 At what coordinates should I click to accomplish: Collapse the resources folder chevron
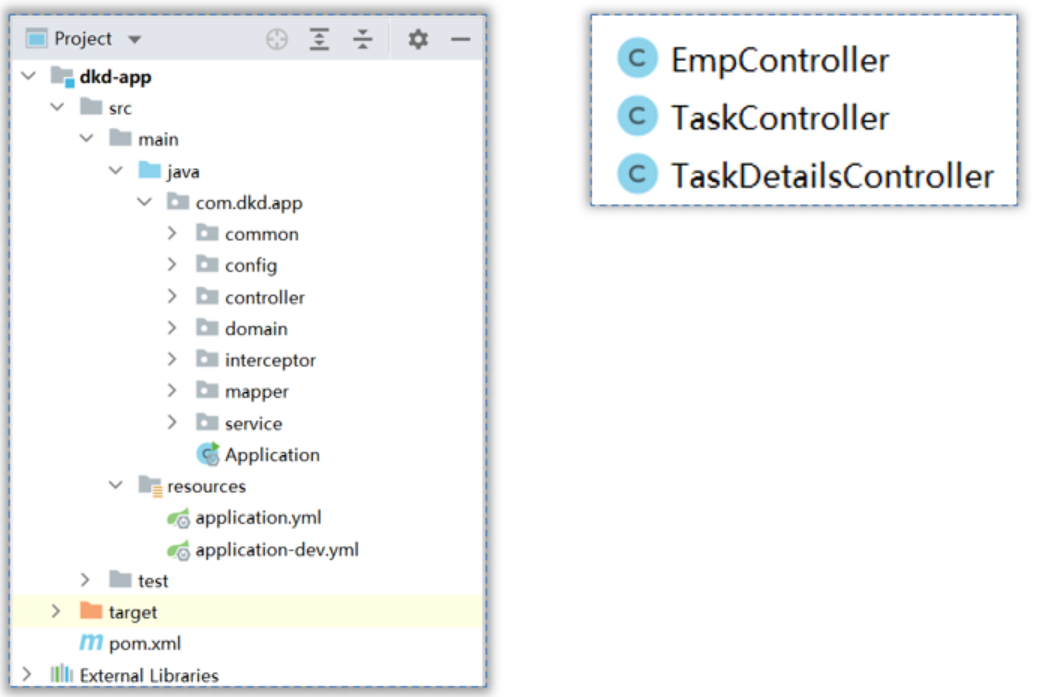(x=116, y=485)
